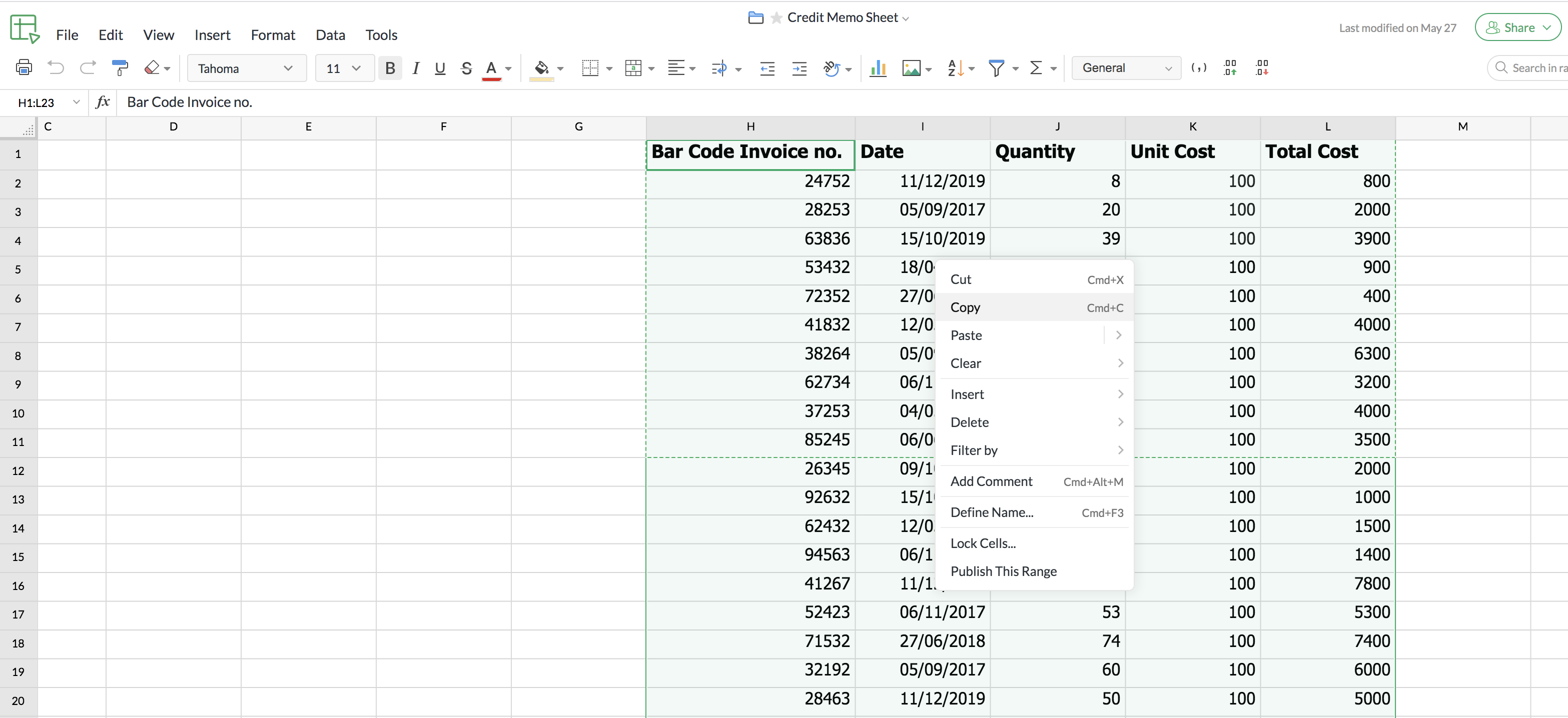Click the Insert Chart icon

pos(878,67)
